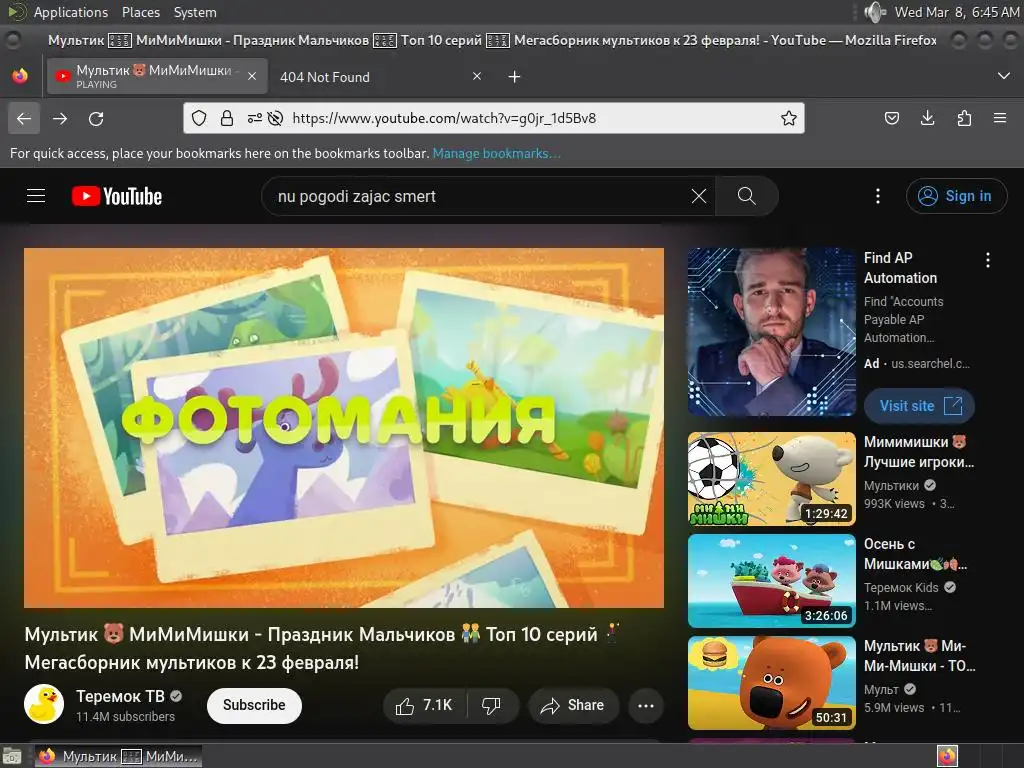Share this video
Viewport: 1024px width, 768px height.
(x=573, y=705)
